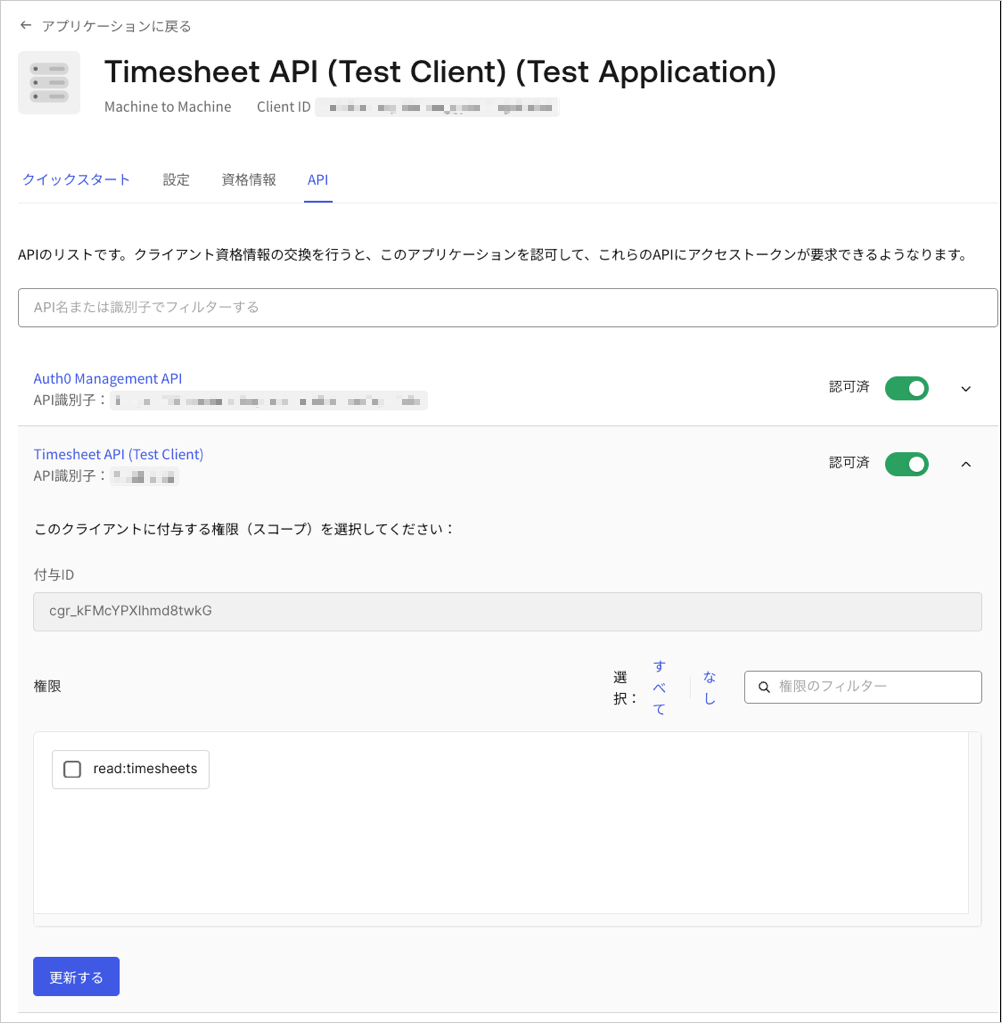Check the read:timesheets permission checkbox
The height and width of the screenshot is (1023, 1002).
pyautogui.click(x=72, y=769)
